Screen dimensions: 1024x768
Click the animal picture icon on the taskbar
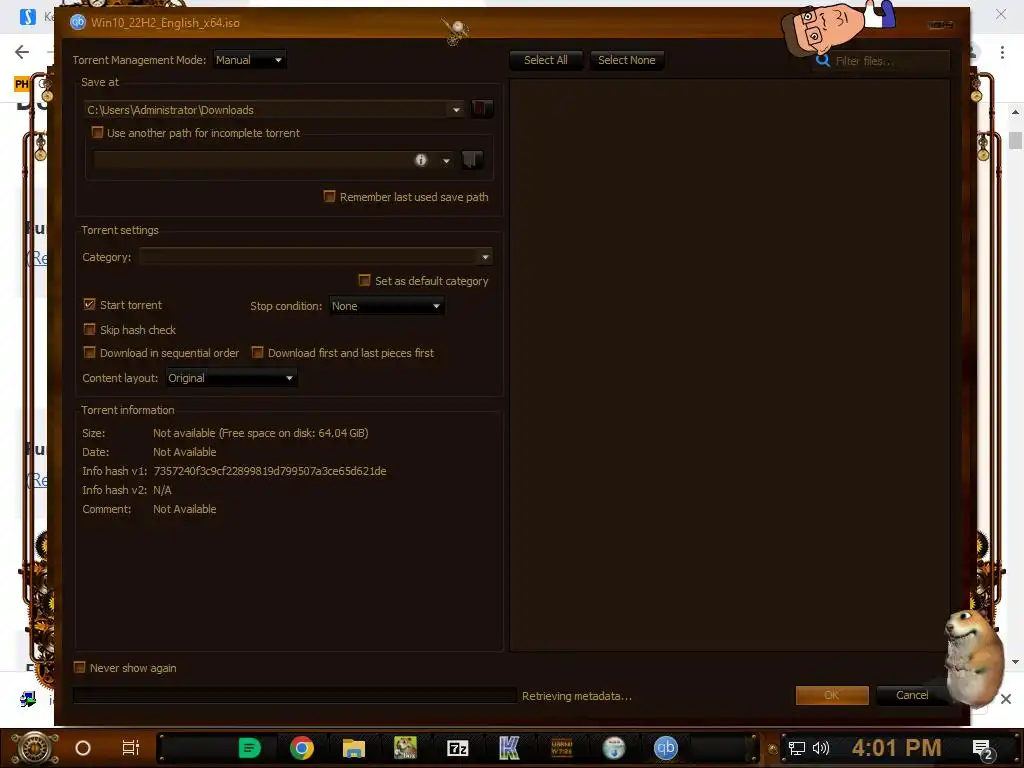click(405, 748)
